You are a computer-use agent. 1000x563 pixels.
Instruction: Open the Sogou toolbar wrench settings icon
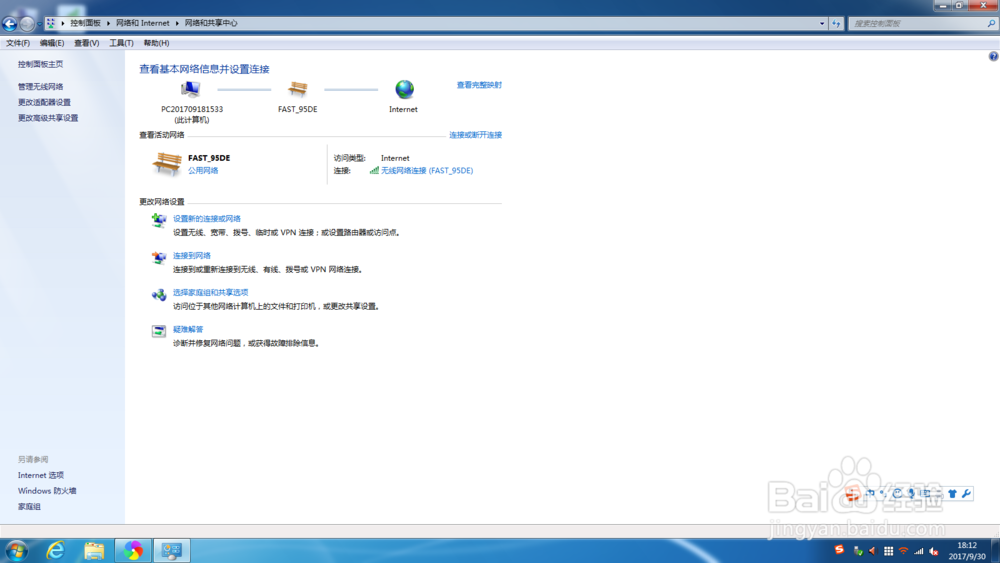pyautogui.click(x=966, y=494)
